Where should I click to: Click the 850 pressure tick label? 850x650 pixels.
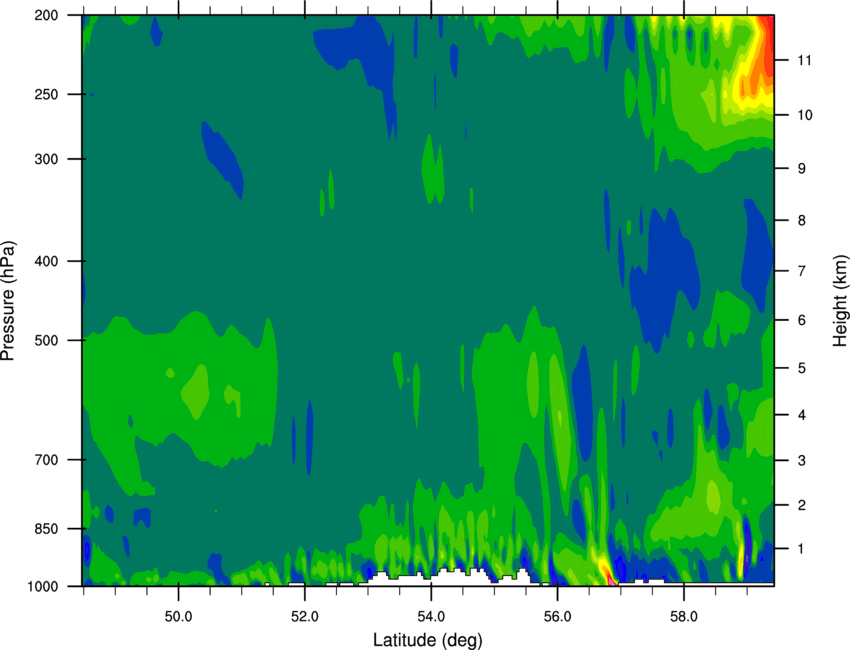pos(46,529)
